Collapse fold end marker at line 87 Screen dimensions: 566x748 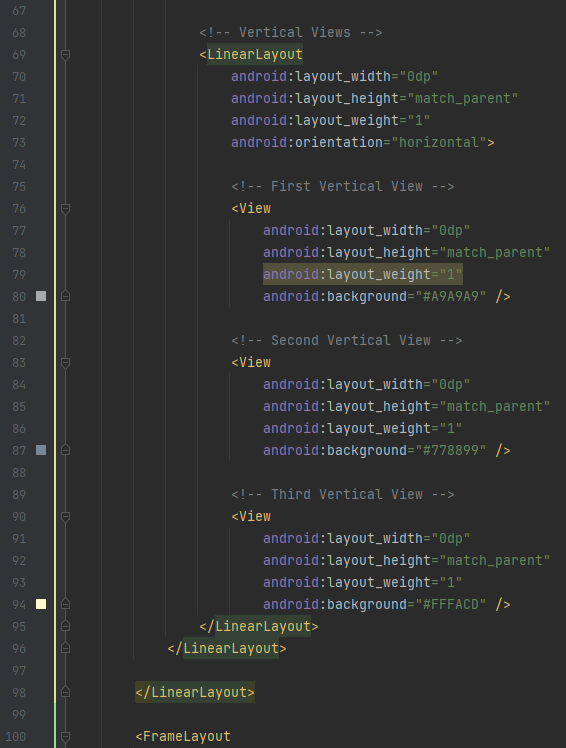point(65,450)
